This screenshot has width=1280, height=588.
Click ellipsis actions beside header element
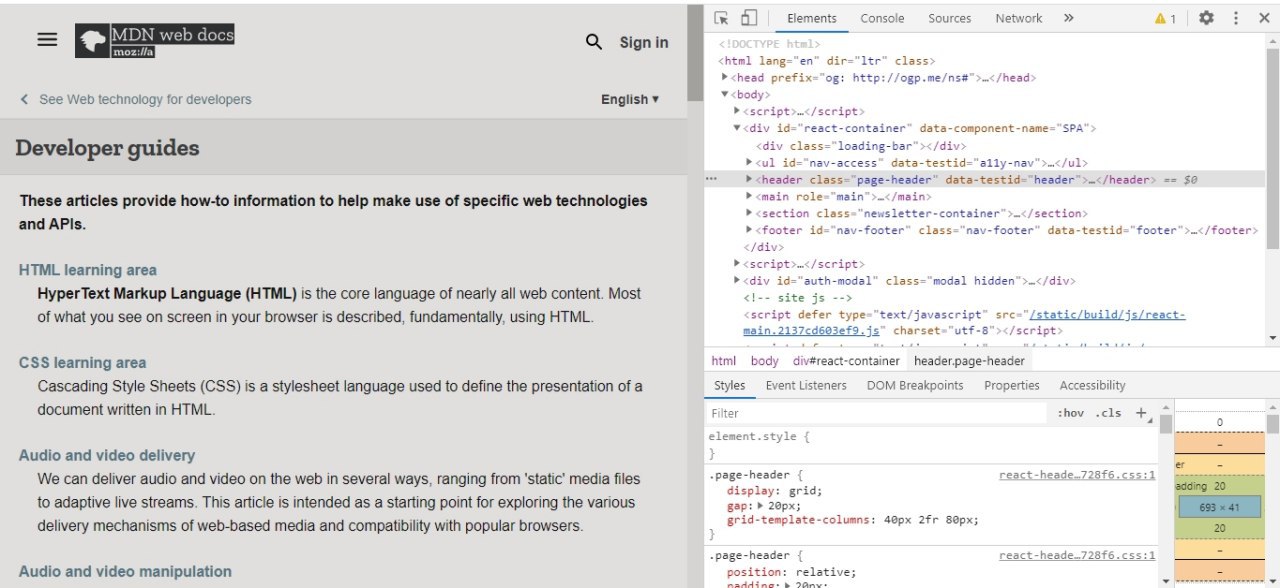711,179
